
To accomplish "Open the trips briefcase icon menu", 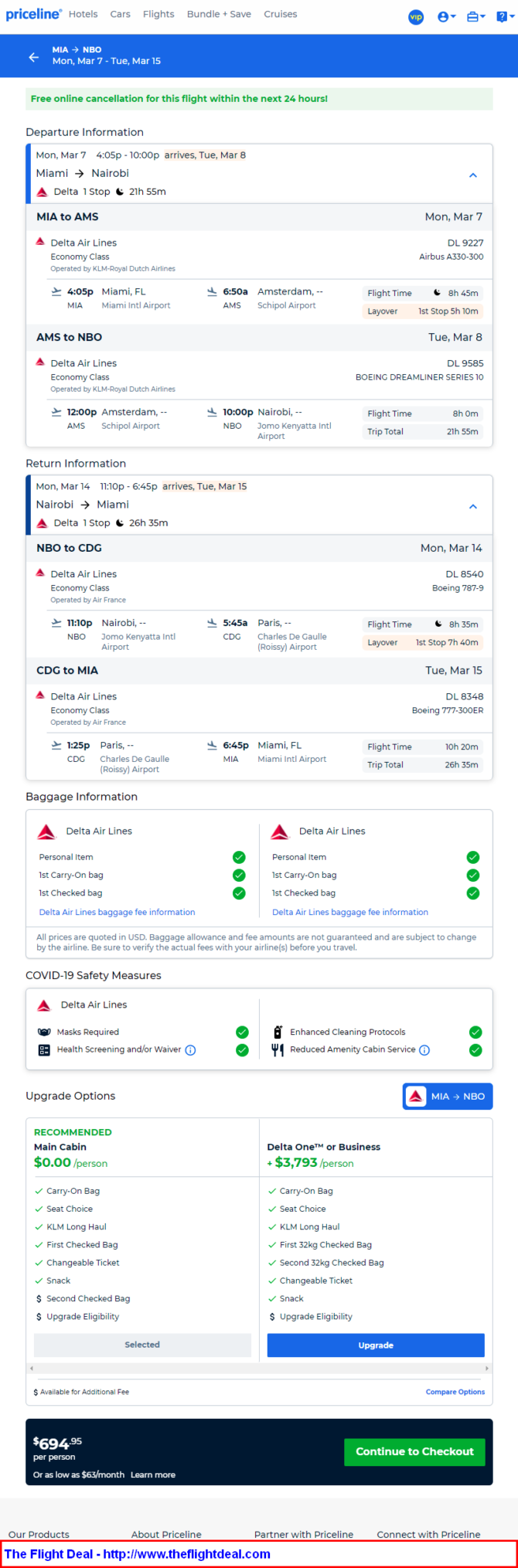I will tap(475, 16).
